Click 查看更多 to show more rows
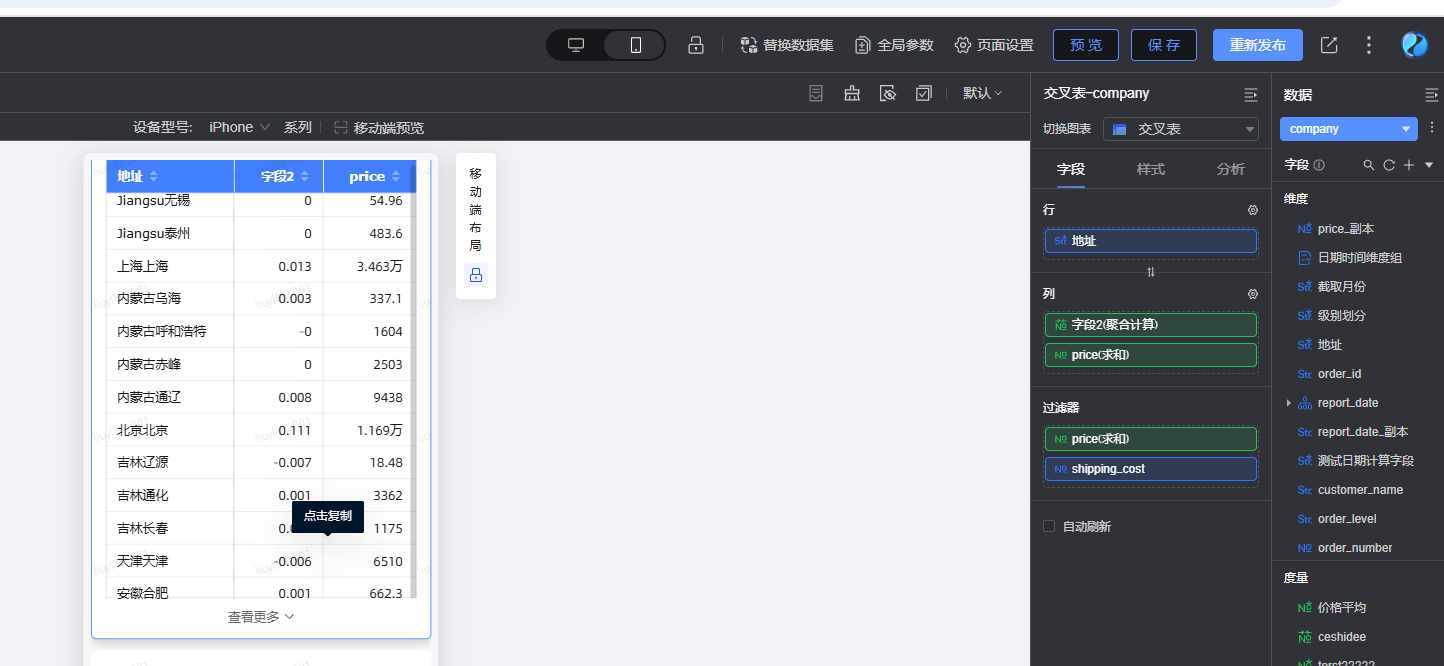The height and width of the screenshot is (666, 1444). tap(261, 617)
